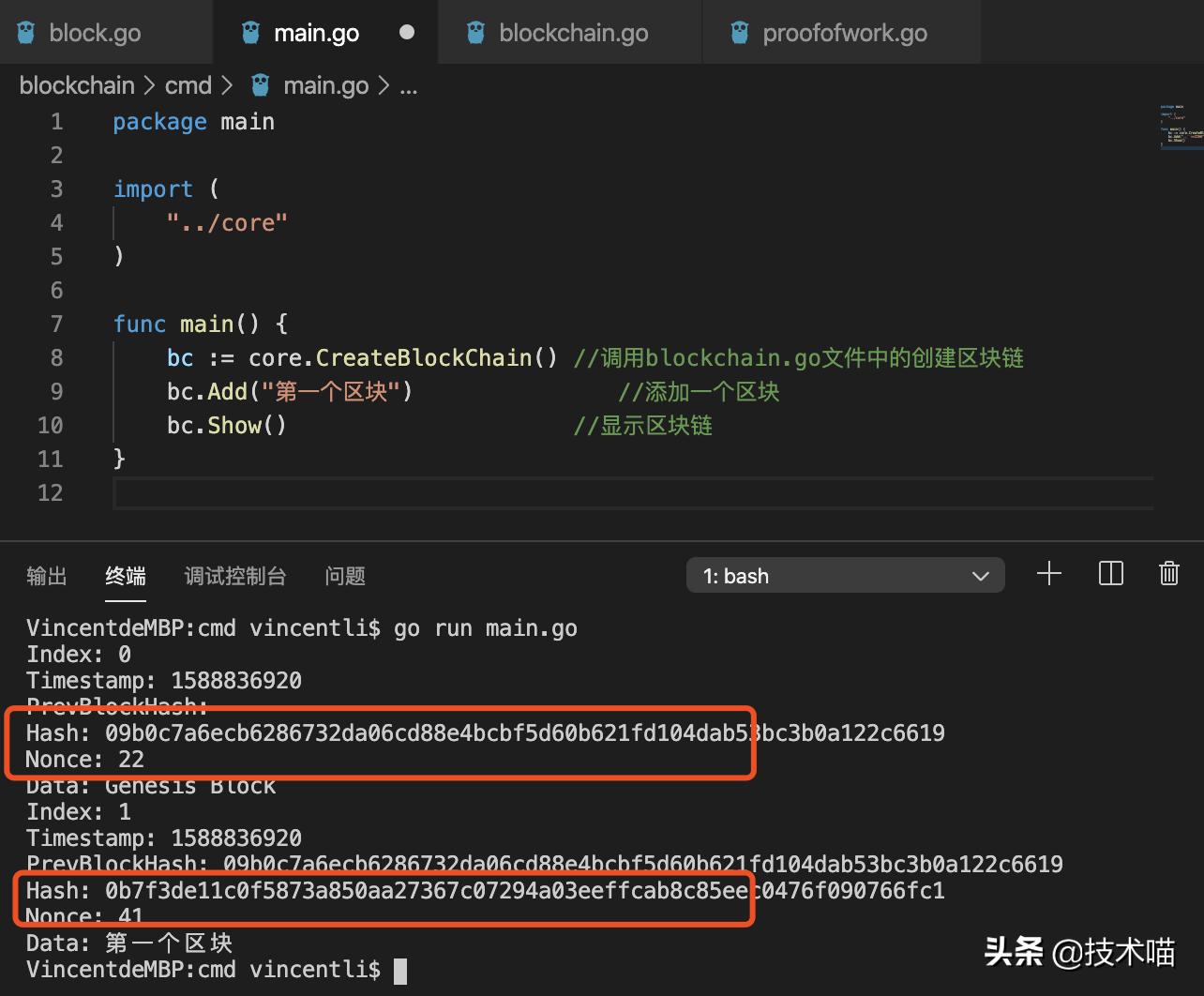
Task: Switch to the proofofwork.go tab
Action: click(844, 33)
